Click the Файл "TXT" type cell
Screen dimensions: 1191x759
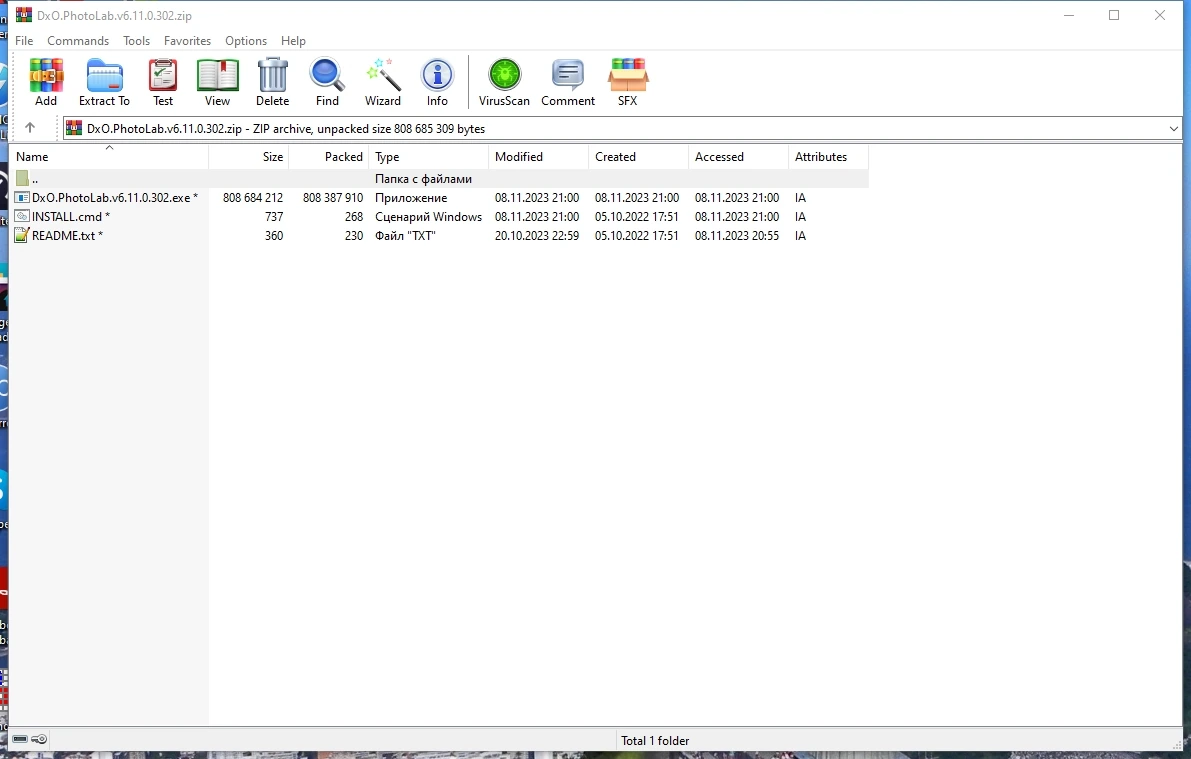pos(405,236)
